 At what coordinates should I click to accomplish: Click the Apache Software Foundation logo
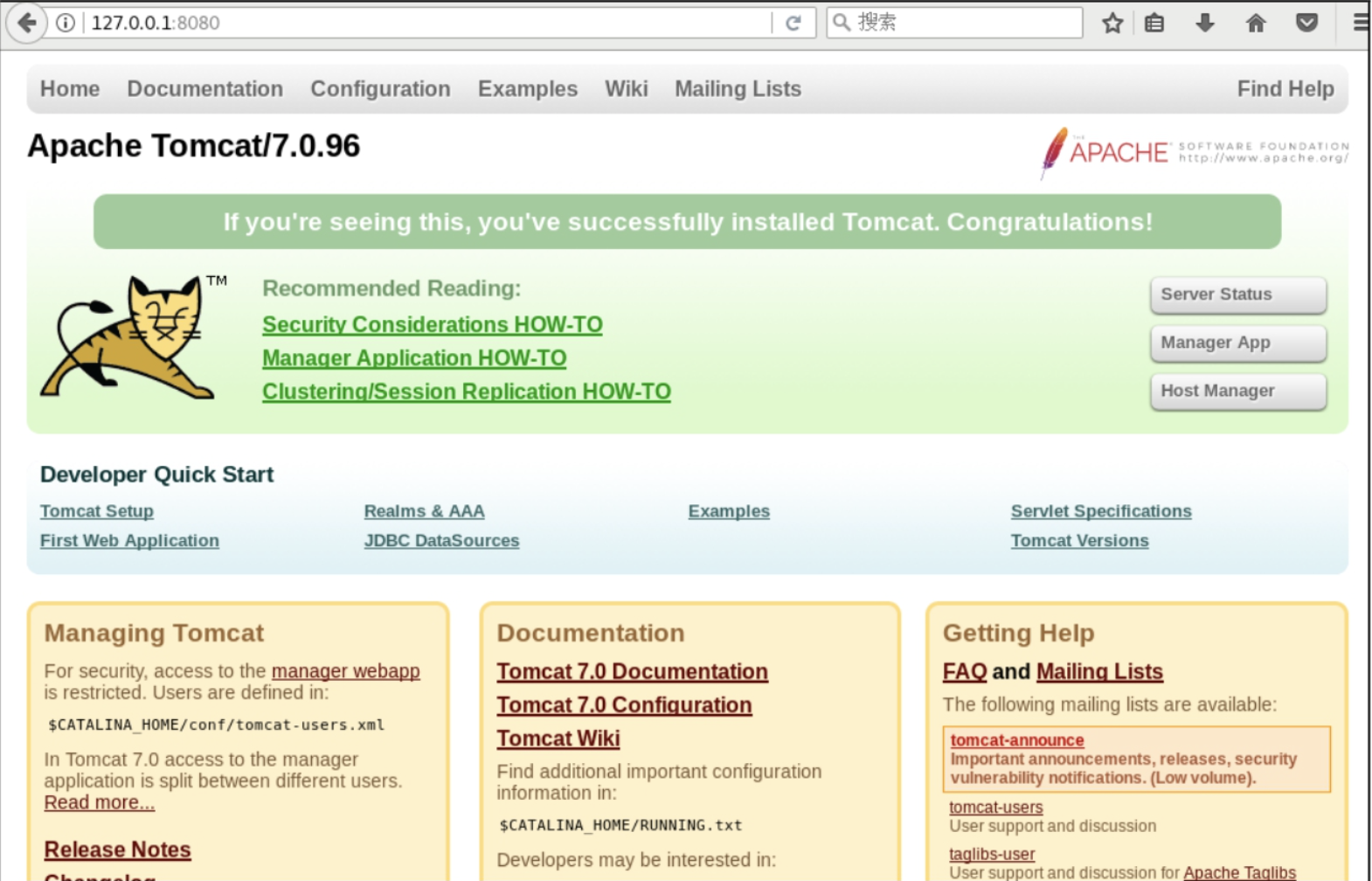click(1194, 152)
